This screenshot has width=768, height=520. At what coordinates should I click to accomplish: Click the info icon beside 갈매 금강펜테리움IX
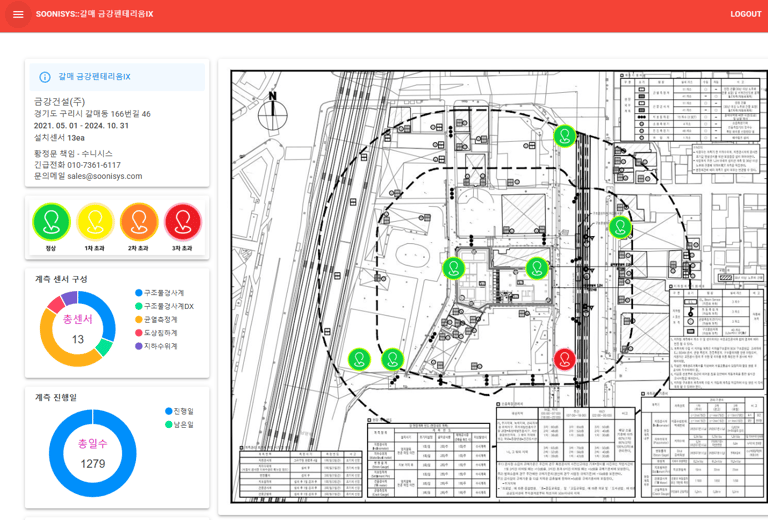(x=45, y=77)
